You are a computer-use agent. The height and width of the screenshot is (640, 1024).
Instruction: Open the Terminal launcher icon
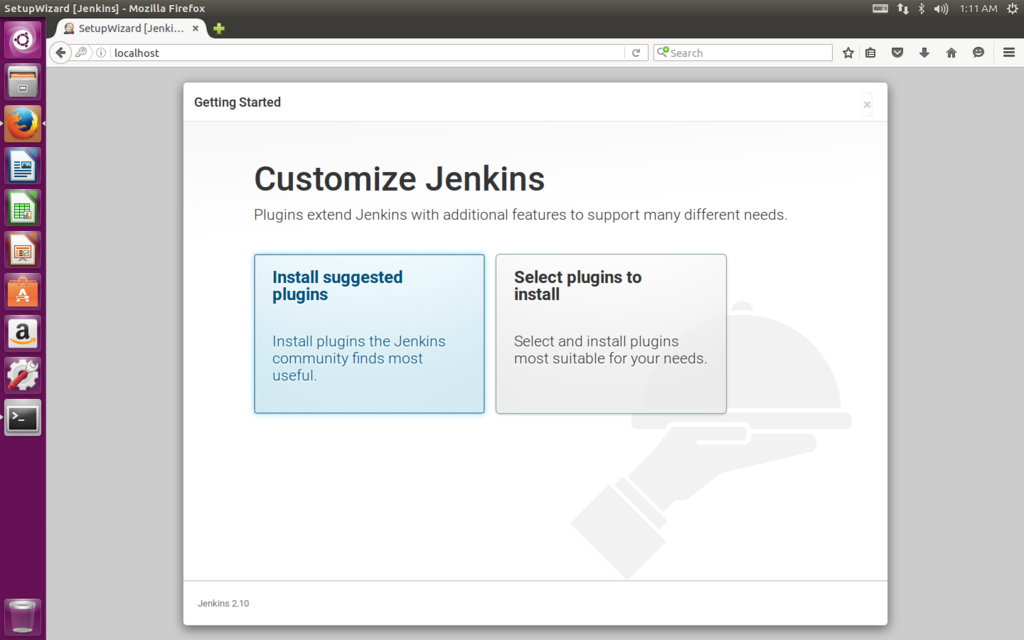22,417
